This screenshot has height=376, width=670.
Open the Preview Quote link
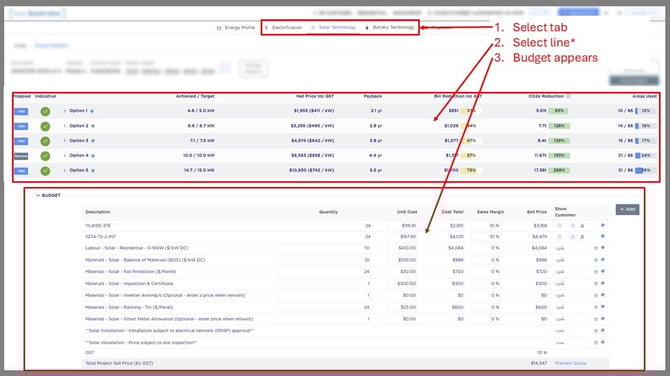pos(570,363)
